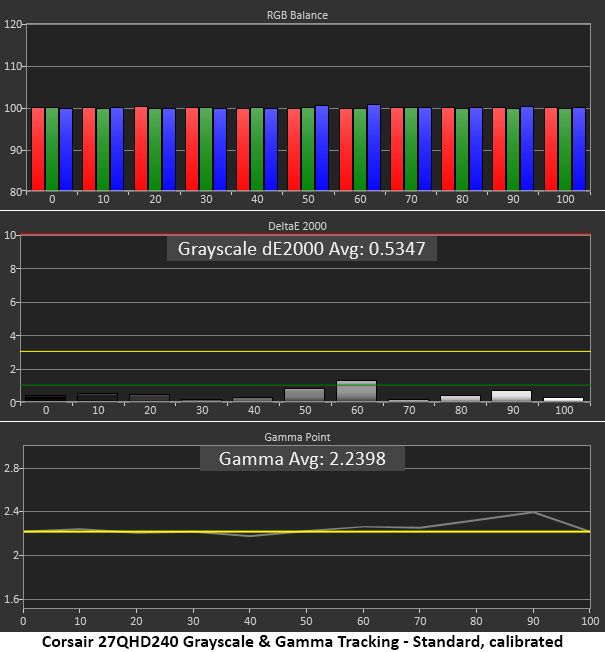The height and width of the screenshot is (652, 605).
Task: Click the 120 label on RGB Balance axis
Action: (x=12, y=24)
